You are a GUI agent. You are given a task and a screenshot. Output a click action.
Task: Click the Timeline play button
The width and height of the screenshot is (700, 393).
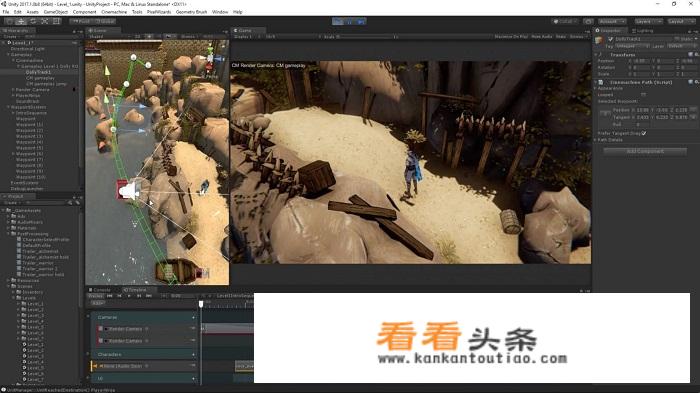(x=129, y=296)
